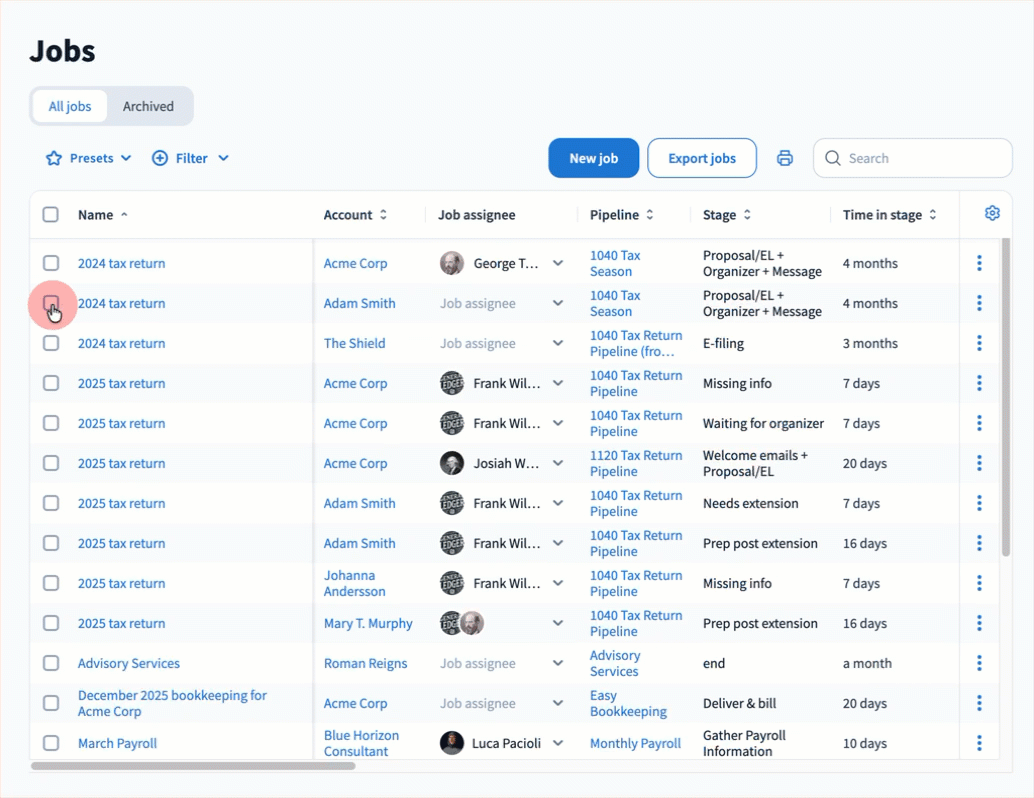
Task: Click the printer icon near Export jobs
Action: coord(785,158)
